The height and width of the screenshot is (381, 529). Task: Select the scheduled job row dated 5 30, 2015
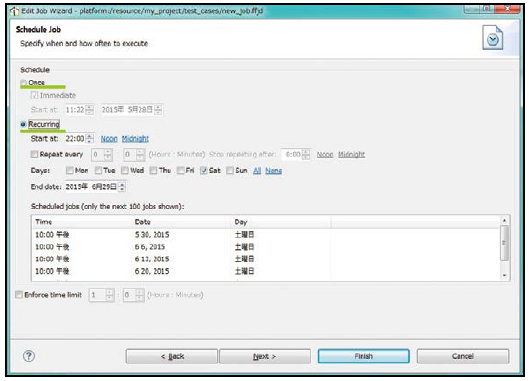tap(266, 235)
